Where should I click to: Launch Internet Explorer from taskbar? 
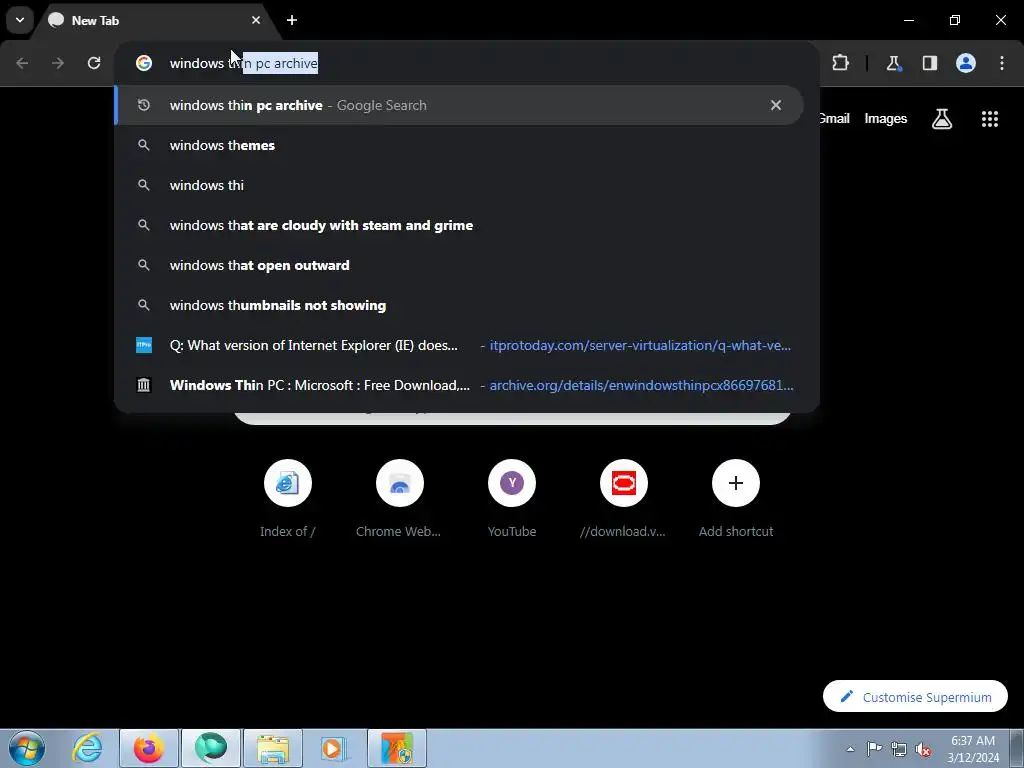(x=87, y=748)
